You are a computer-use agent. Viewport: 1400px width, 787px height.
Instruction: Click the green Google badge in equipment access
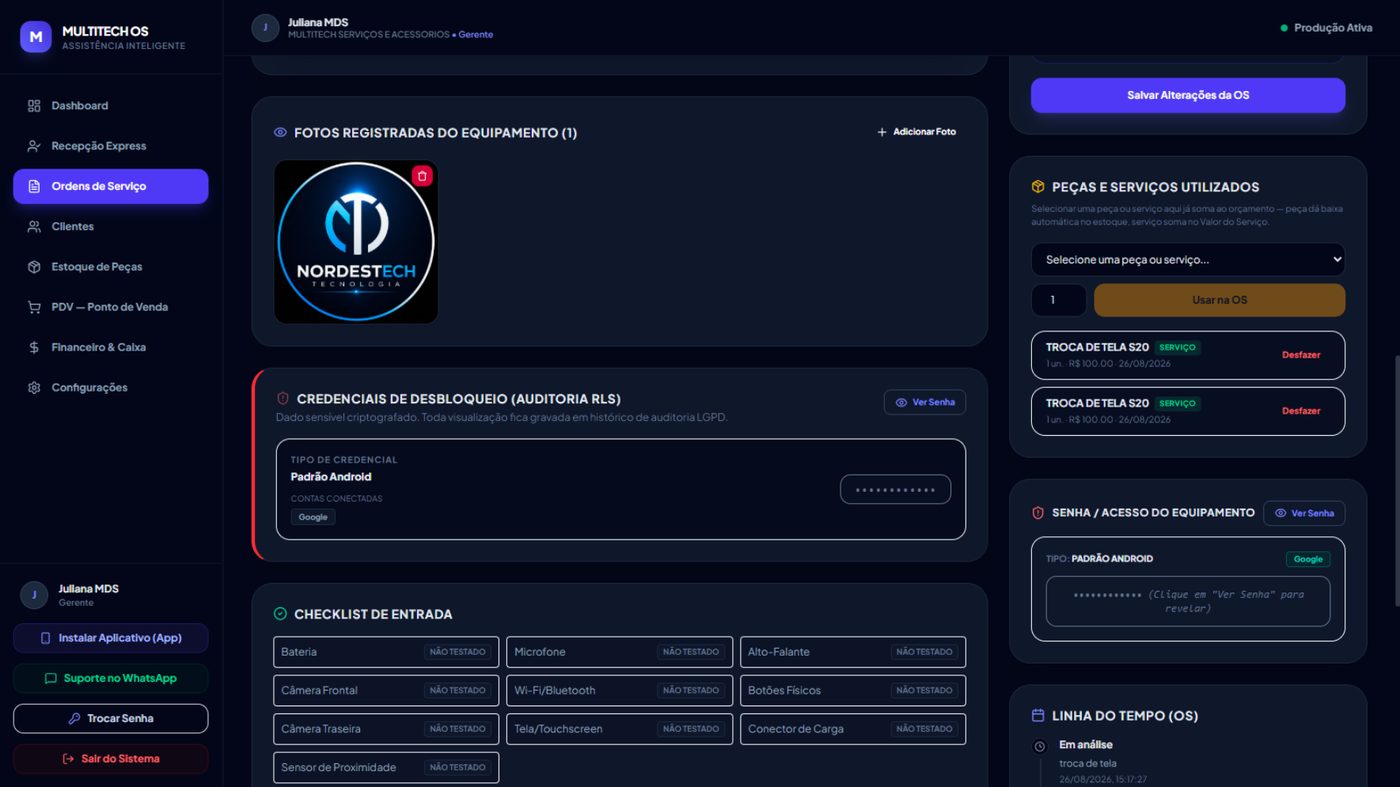coord(1308,559)
